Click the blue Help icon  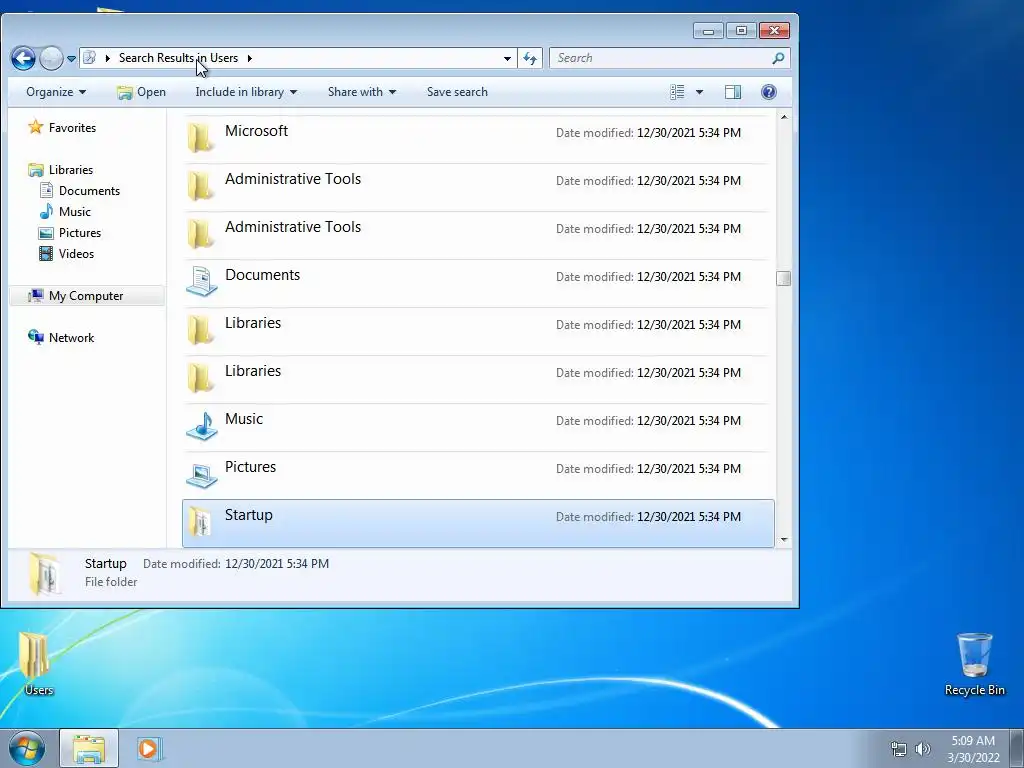[769, 92]
